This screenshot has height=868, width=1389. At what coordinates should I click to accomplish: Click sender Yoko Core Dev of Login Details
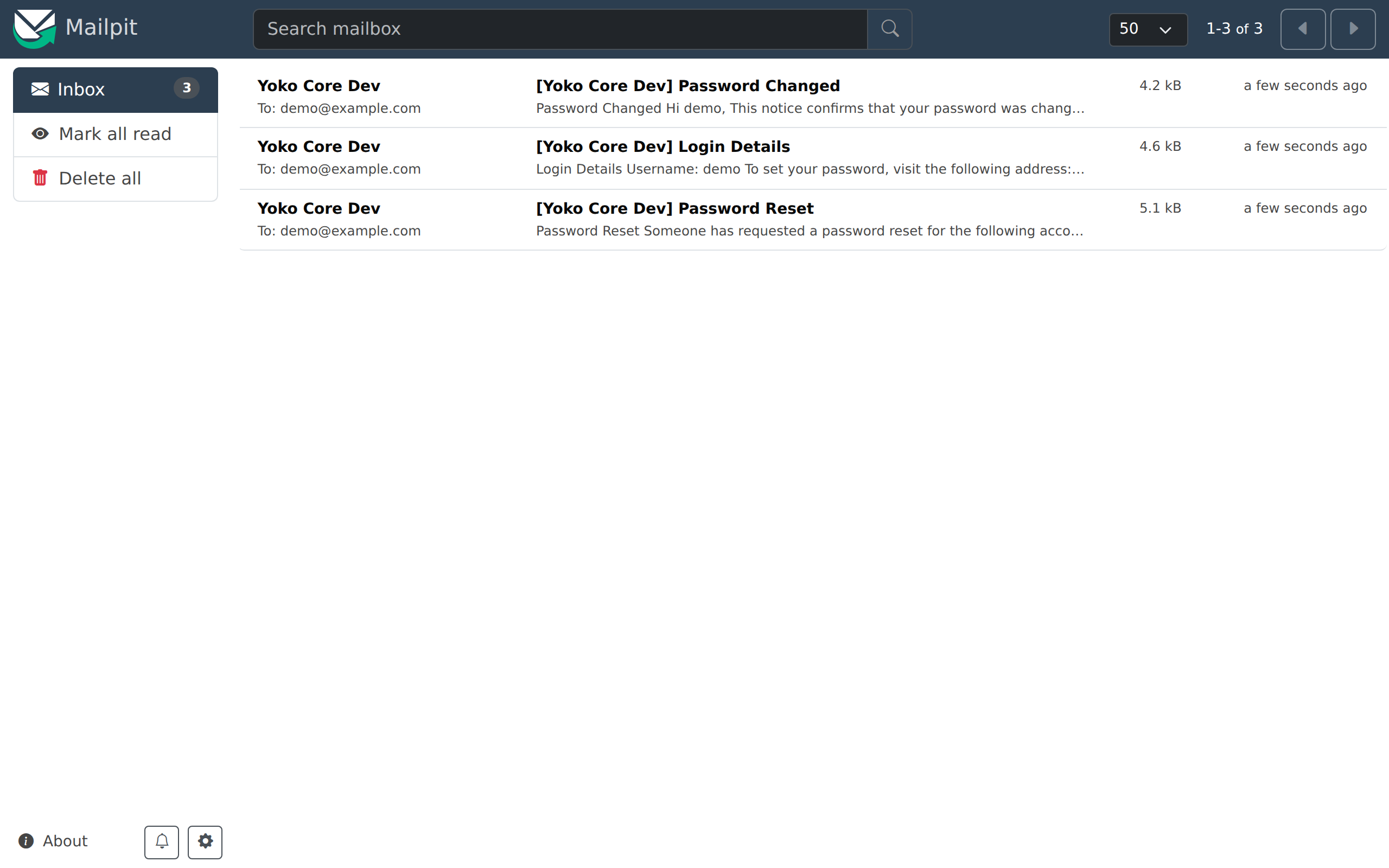[318, 146]
